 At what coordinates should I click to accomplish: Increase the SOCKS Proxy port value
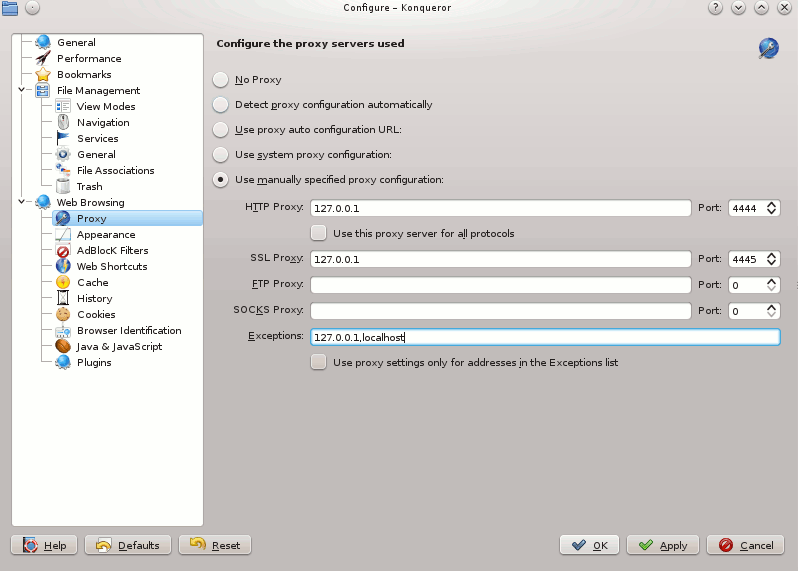click(x=772, y=307)
